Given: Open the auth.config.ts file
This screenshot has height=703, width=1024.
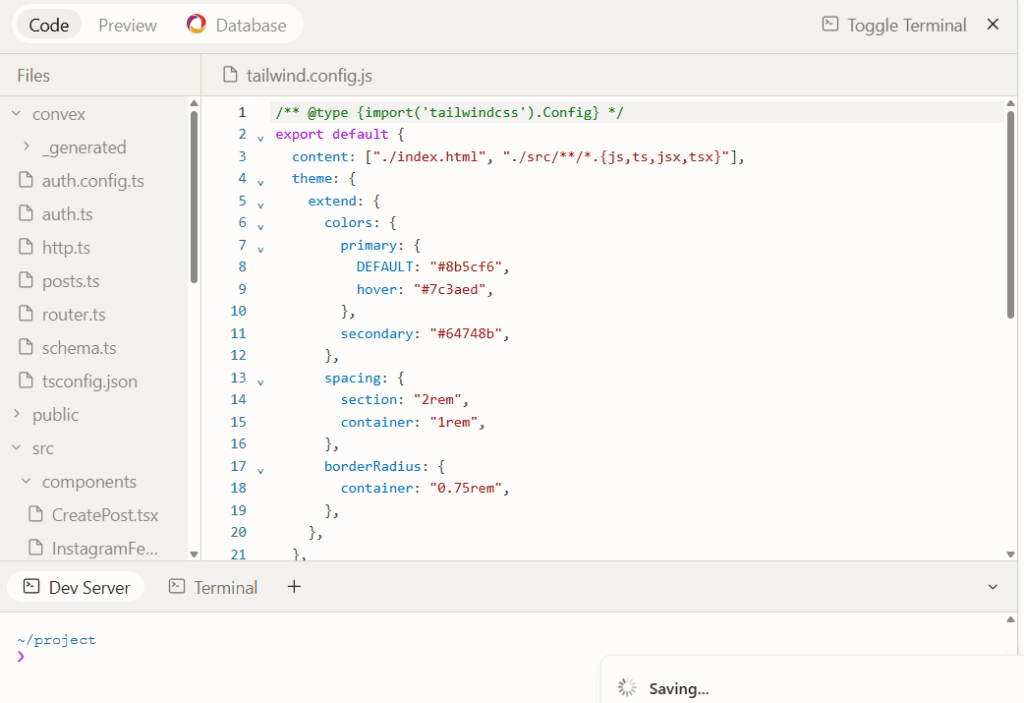Looking at the screenshot, I should point(92,181).
